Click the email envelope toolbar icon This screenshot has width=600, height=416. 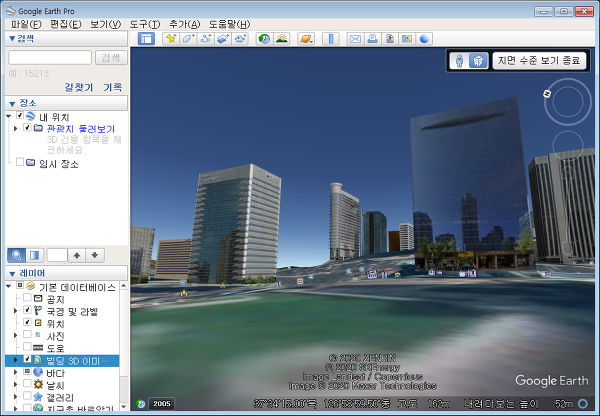coord(355,39)
